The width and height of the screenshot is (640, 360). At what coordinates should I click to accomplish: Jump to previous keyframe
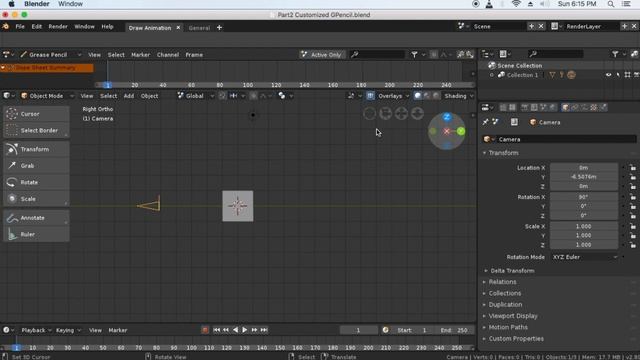(x=226, y=330)
